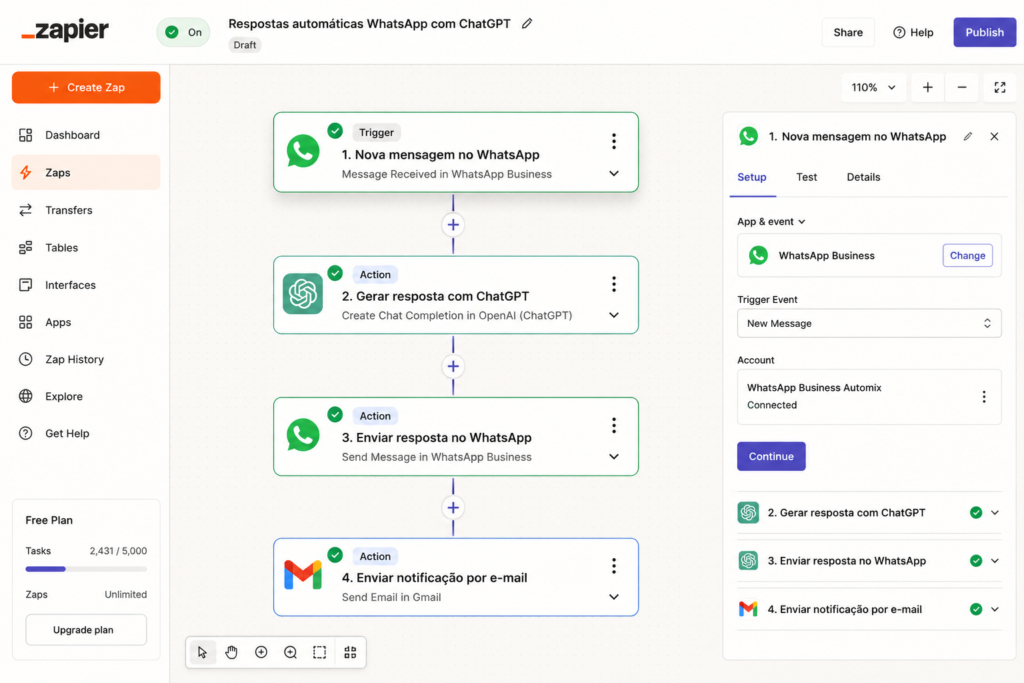The height and width of the screenshot is (683, 1024).
Task: Click WhatsApp Business Automix account field
Action: [x=869, y=396]
